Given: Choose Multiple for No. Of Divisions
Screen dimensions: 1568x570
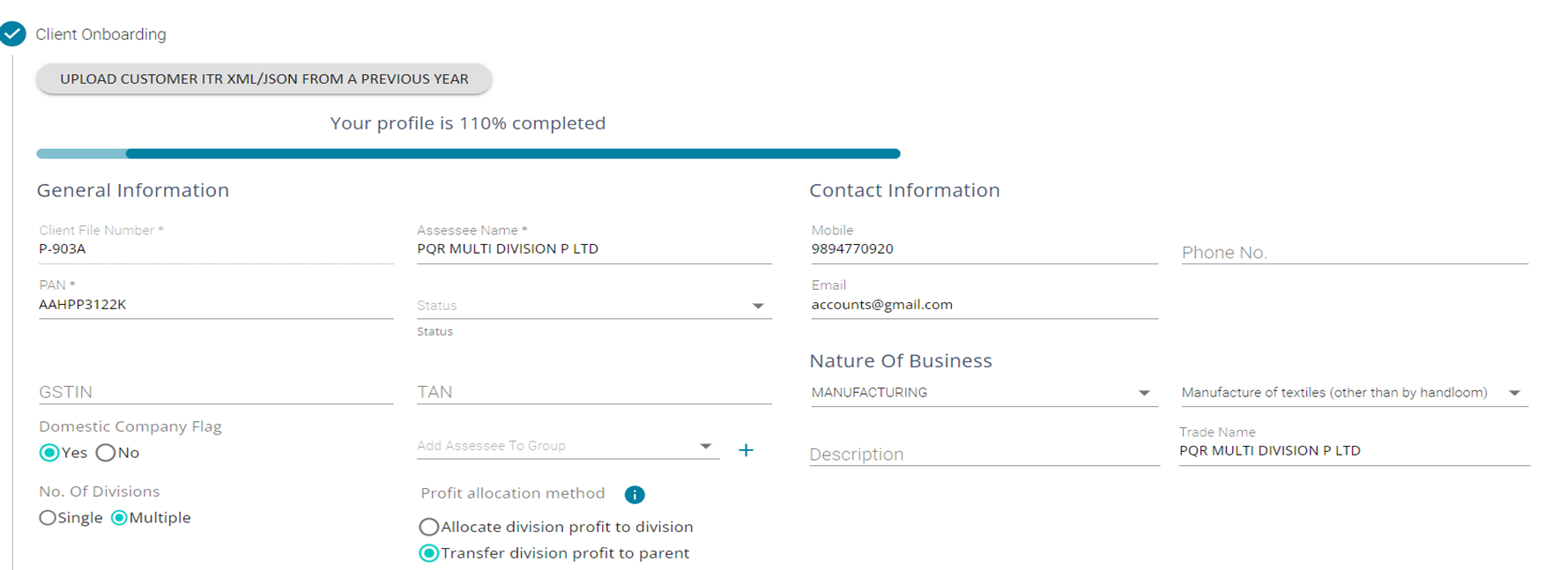Looking at the screenshot, I should tap(119, 518).
